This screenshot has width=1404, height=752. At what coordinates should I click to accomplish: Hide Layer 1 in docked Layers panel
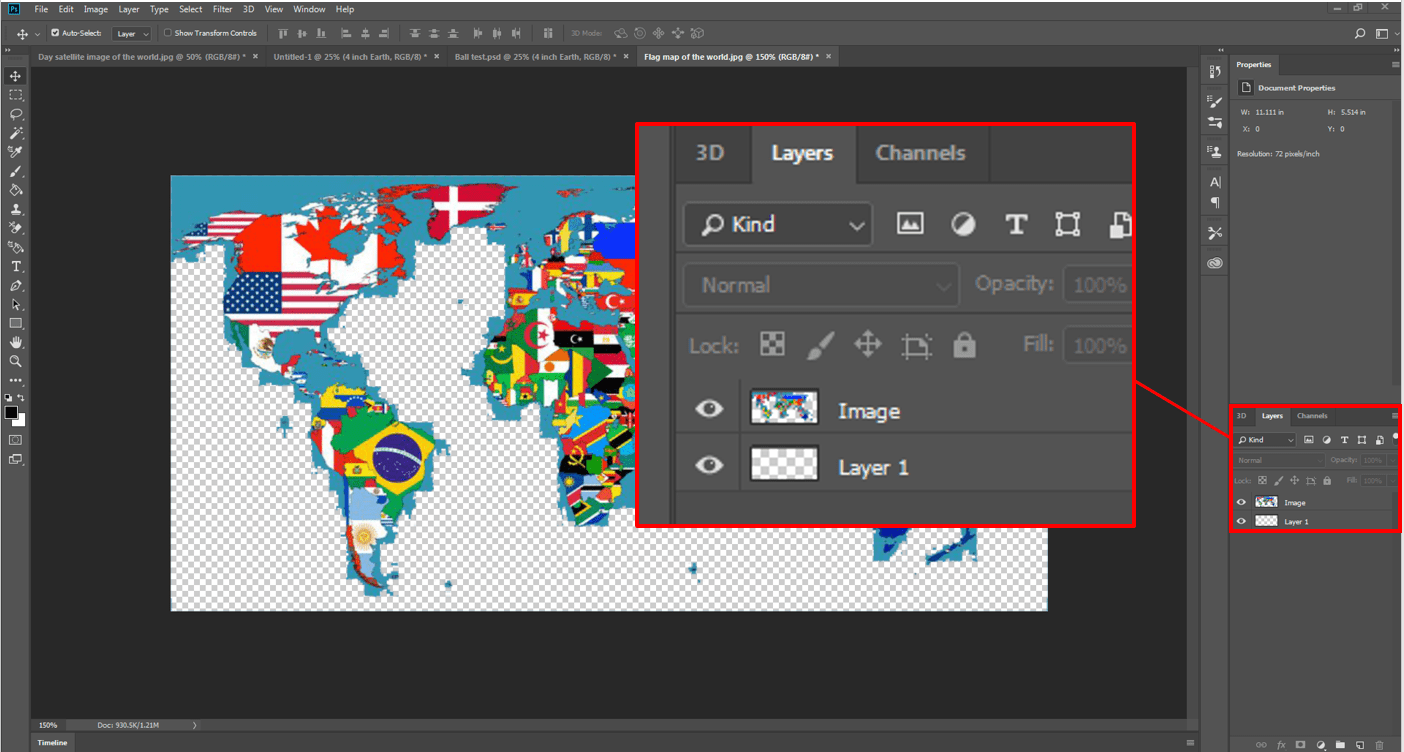[x=1242, y=521]
